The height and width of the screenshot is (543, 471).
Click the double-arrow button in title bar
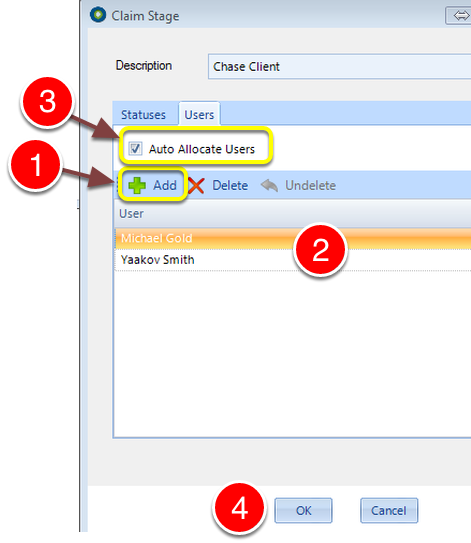pyautogui.click(x=459, y=16)
